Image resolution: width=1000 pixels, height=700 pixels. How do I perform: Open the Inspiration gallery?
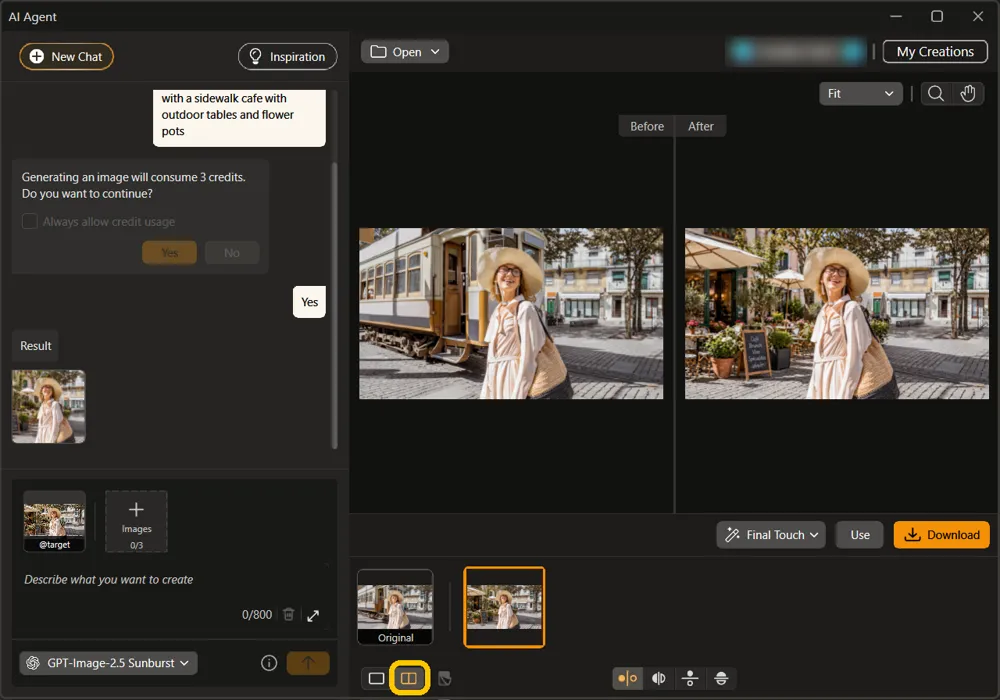pyautogui.click(x=288, y=57)
